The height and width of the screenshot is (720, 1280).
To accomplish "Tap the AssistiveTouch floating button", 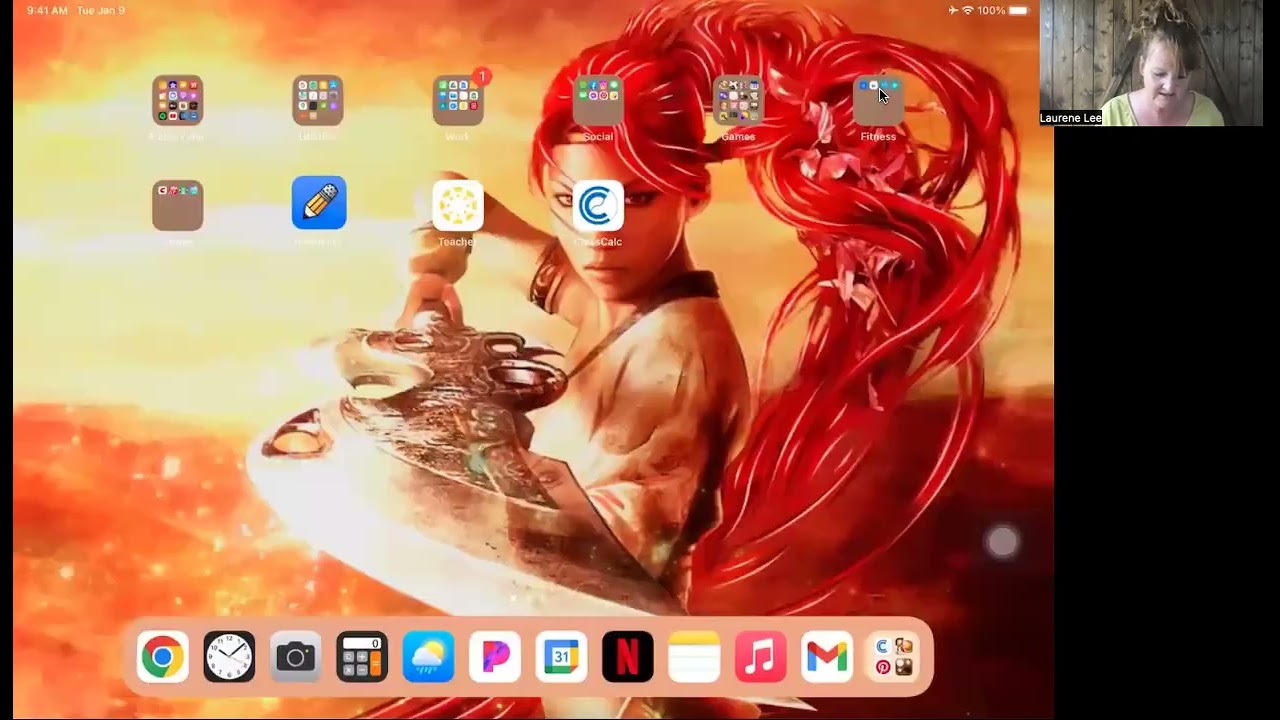I will coord(1002,542).
